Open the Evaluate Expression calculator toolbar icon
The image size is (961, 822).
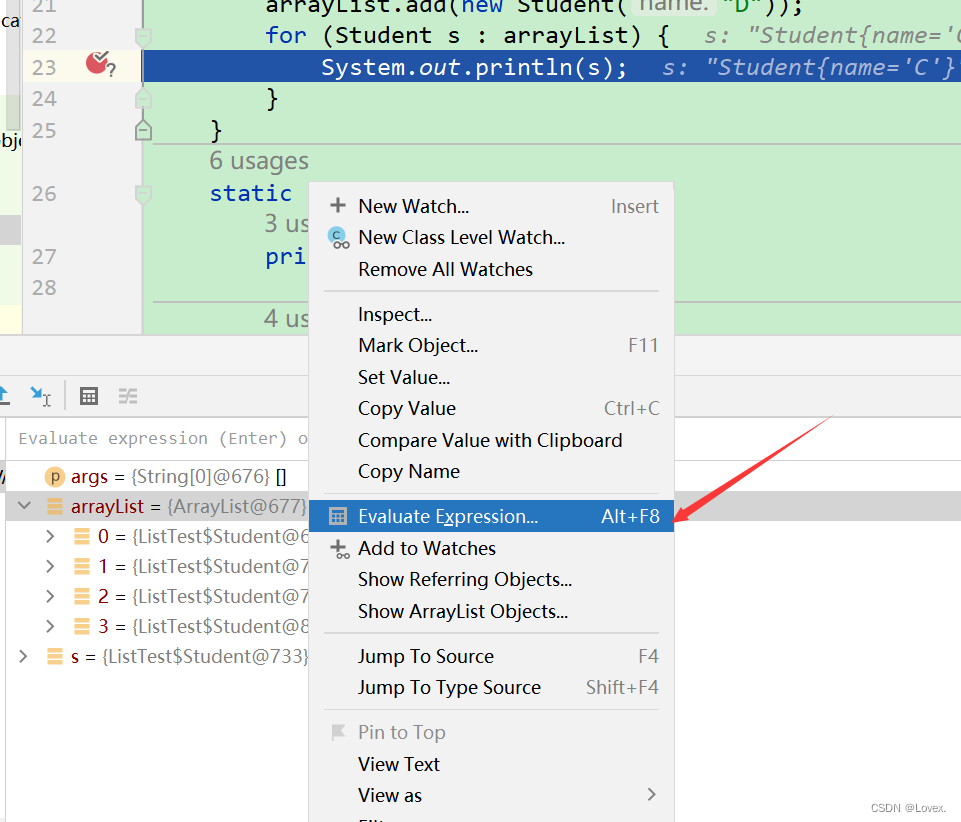pos(89,396)
